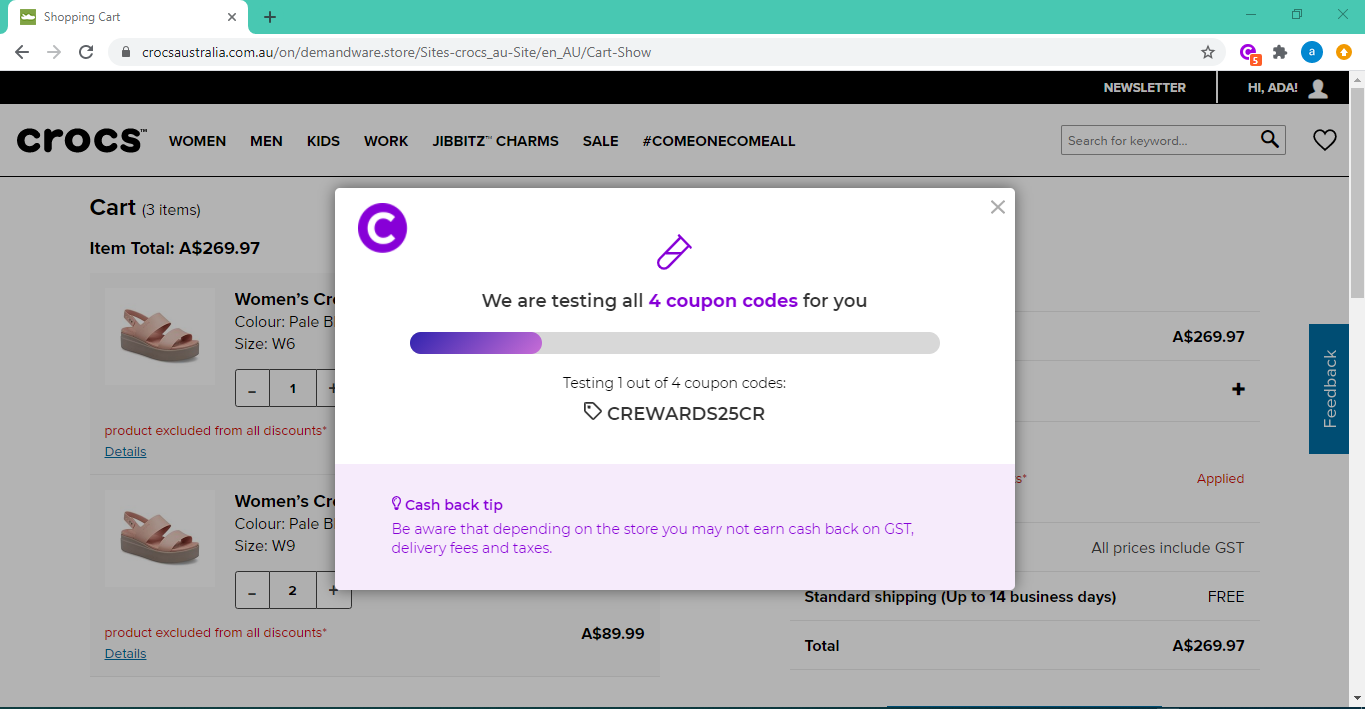The height and width of the screenshot is (709, 1365).
Task: Close the coupon testing popup
Action: [997, 207]
